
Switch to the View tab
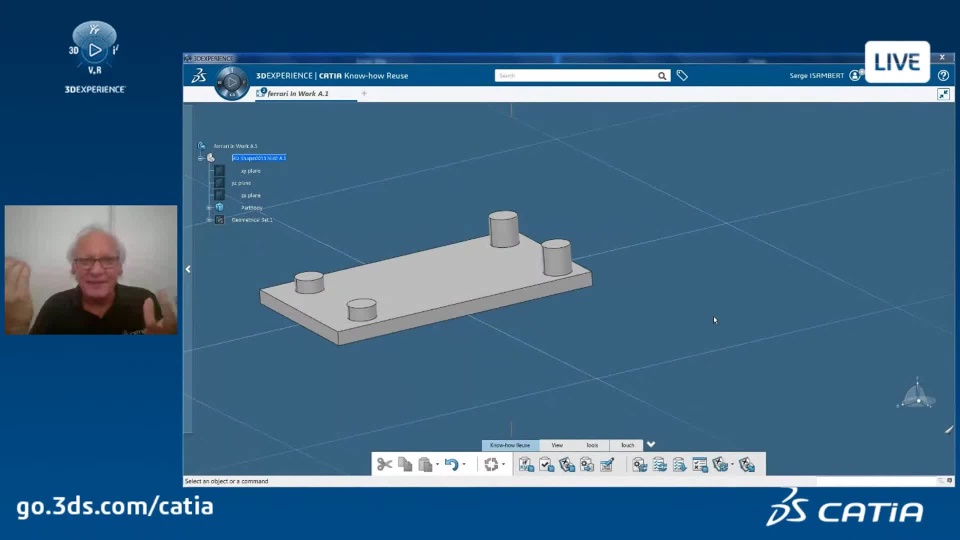point(557,445)
